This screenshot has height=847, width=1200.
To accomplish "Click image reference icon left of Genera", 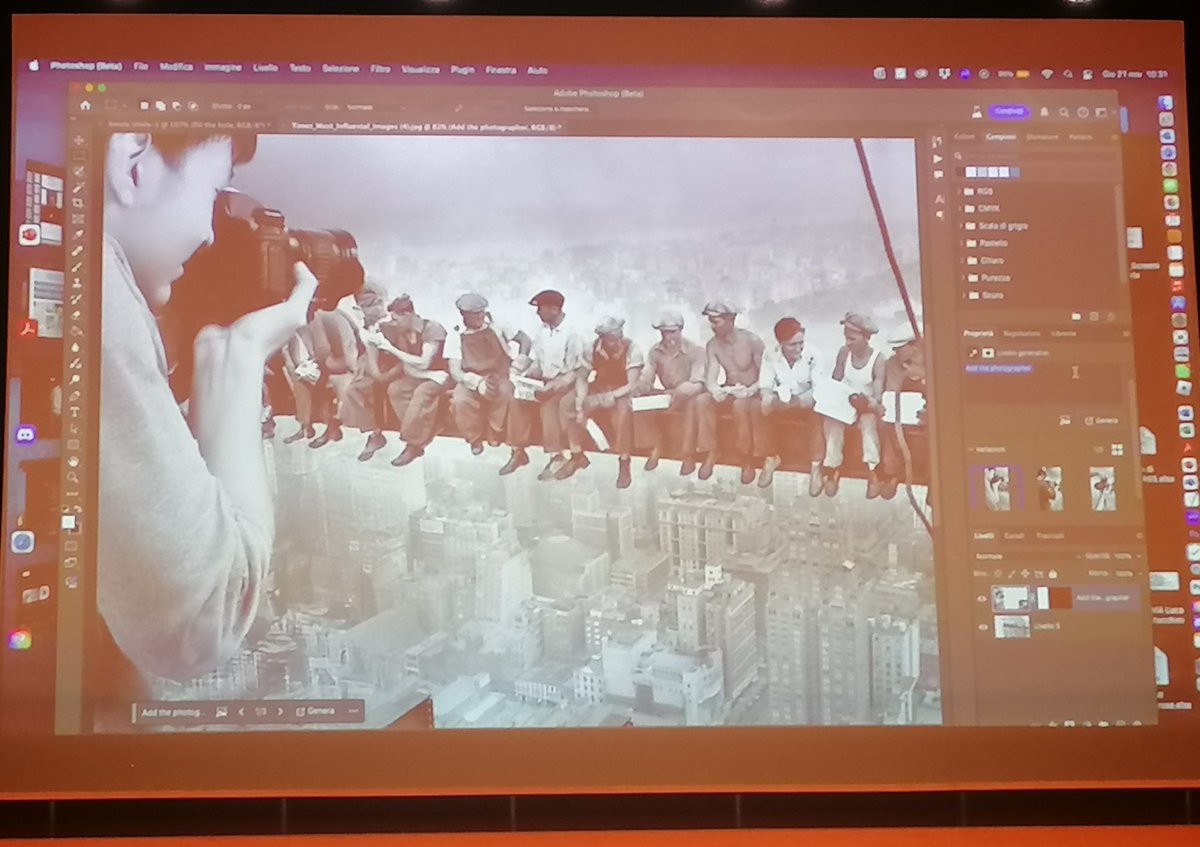I will click(x=1065, y=420).
